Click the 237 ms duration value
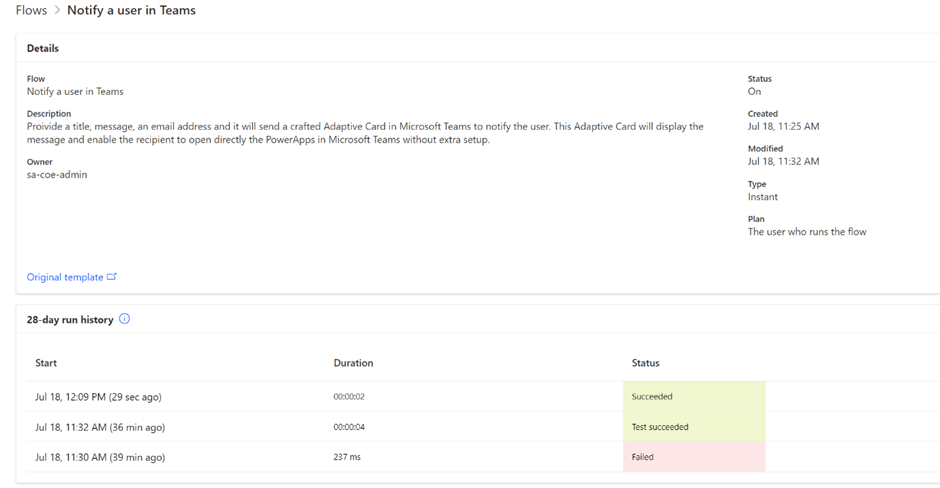The height and width of the screenshot is (488, 940). (346, 457)
